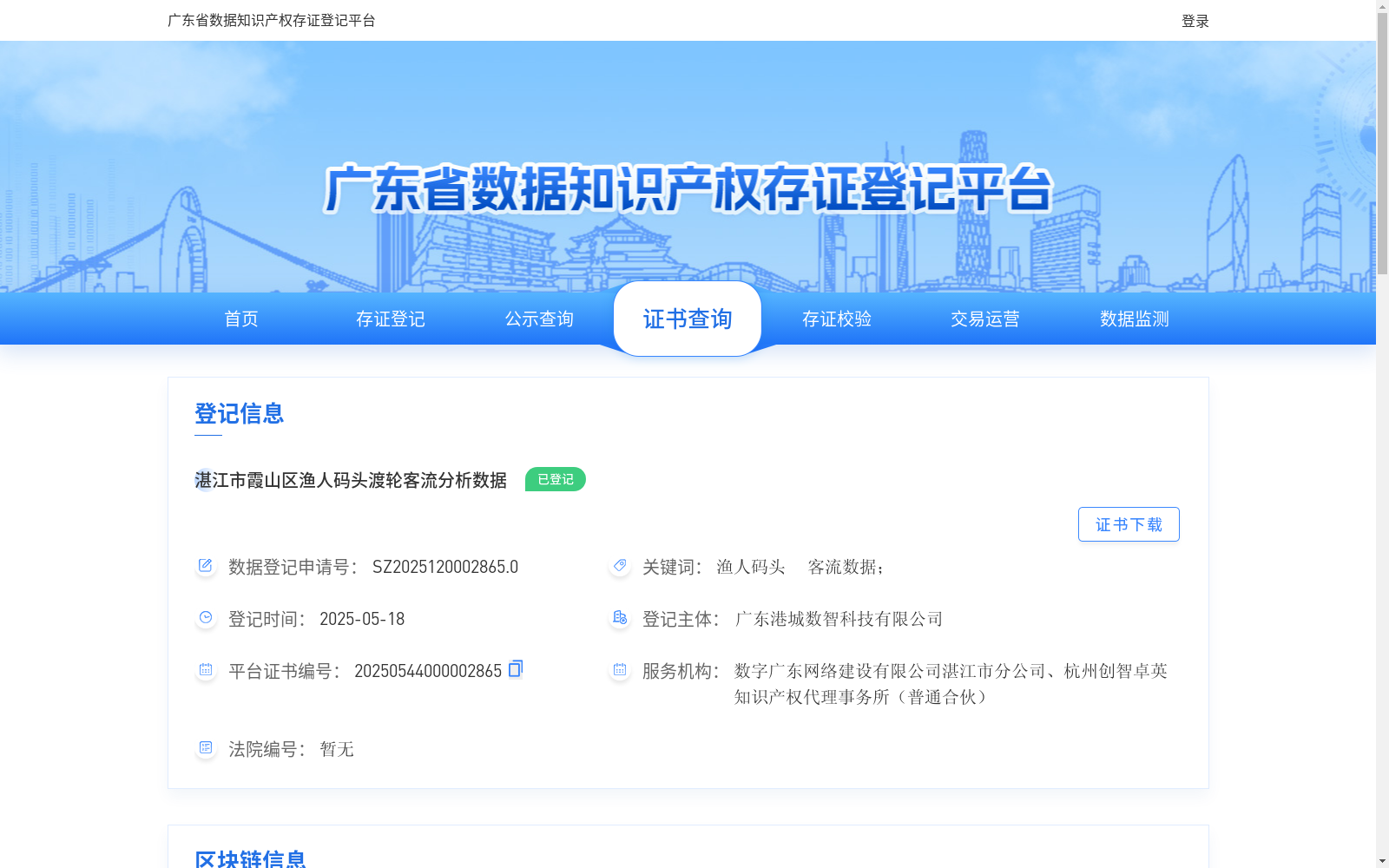Click the green 已登记 status badge
The width and height of the screenshot is (1389, 868).
coord(556,479)
